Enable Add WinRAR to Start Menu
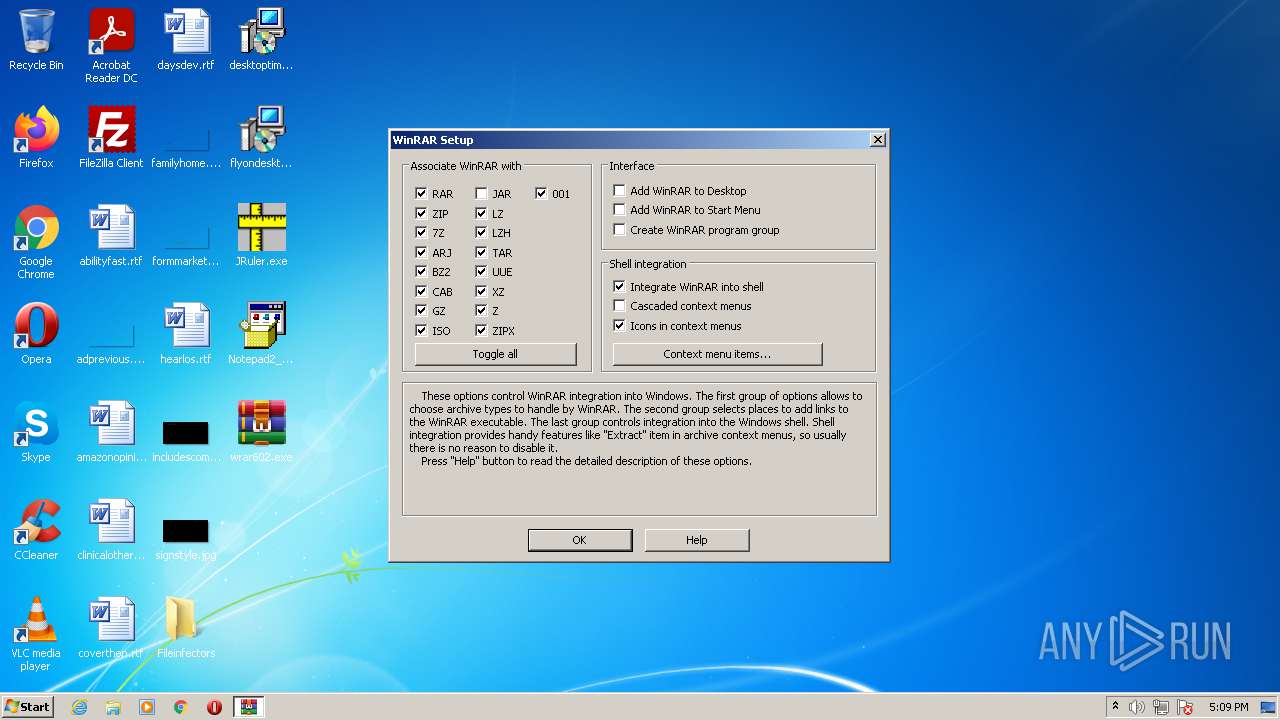This screenshot has width=1280, height=720. pyautogui.click(x=619, y=210)
